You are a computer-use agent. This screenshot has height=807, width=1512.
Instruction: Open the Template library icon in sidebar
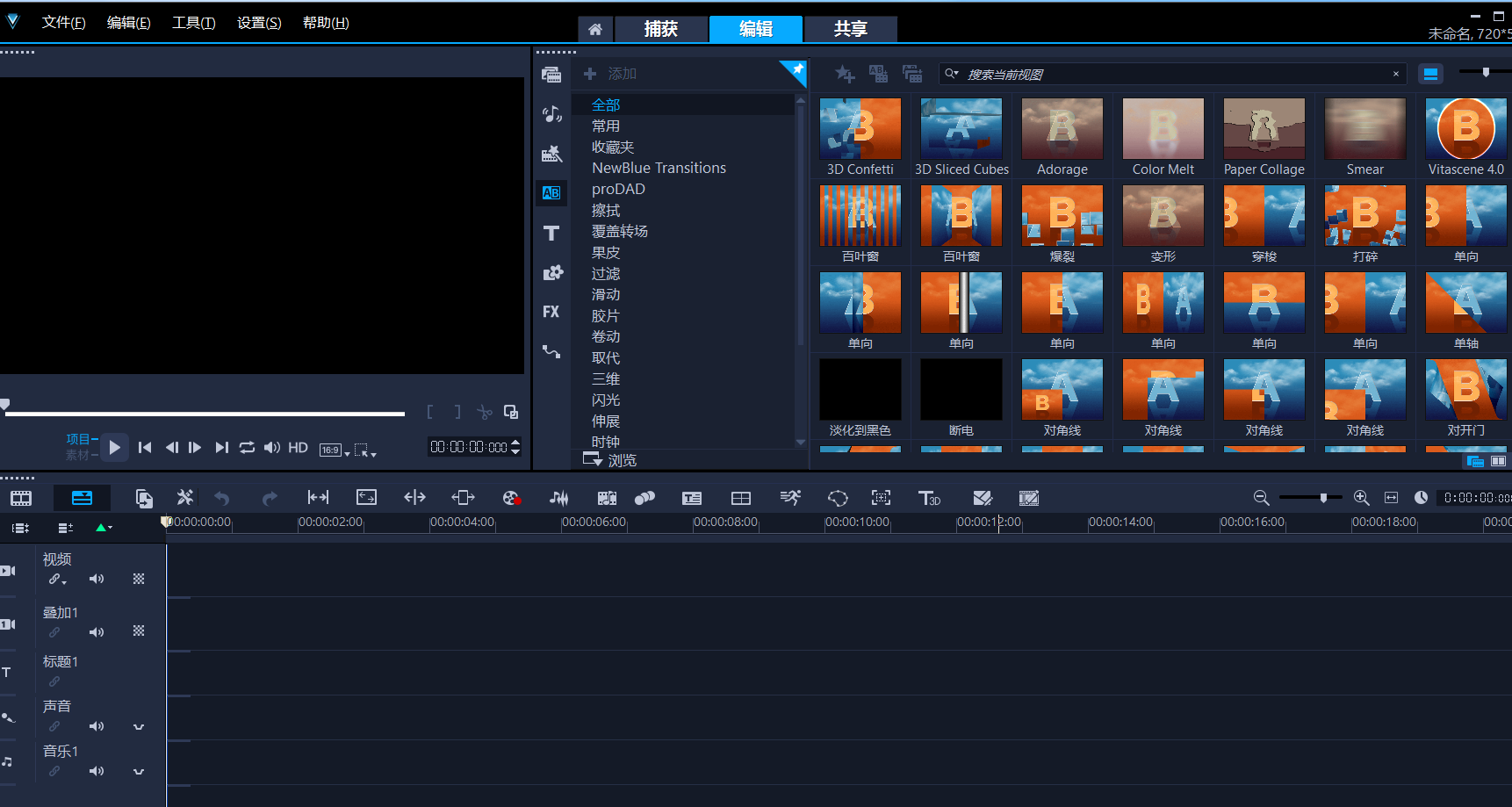(551, 154)
